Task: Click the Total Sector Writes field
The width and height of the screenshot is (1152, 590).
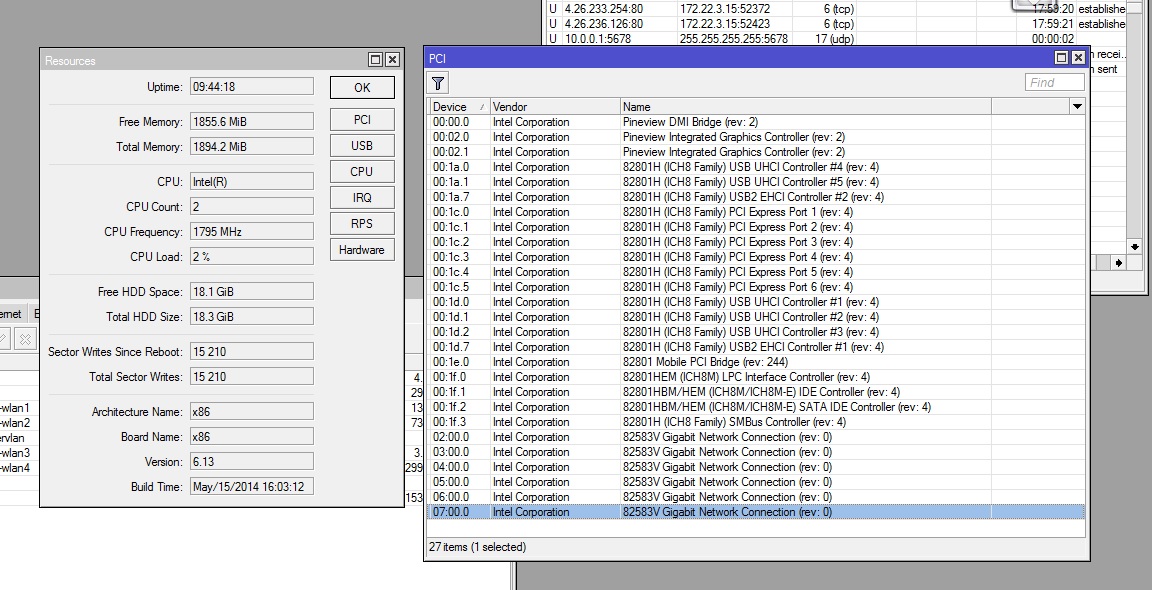Action: click(252, 377)
